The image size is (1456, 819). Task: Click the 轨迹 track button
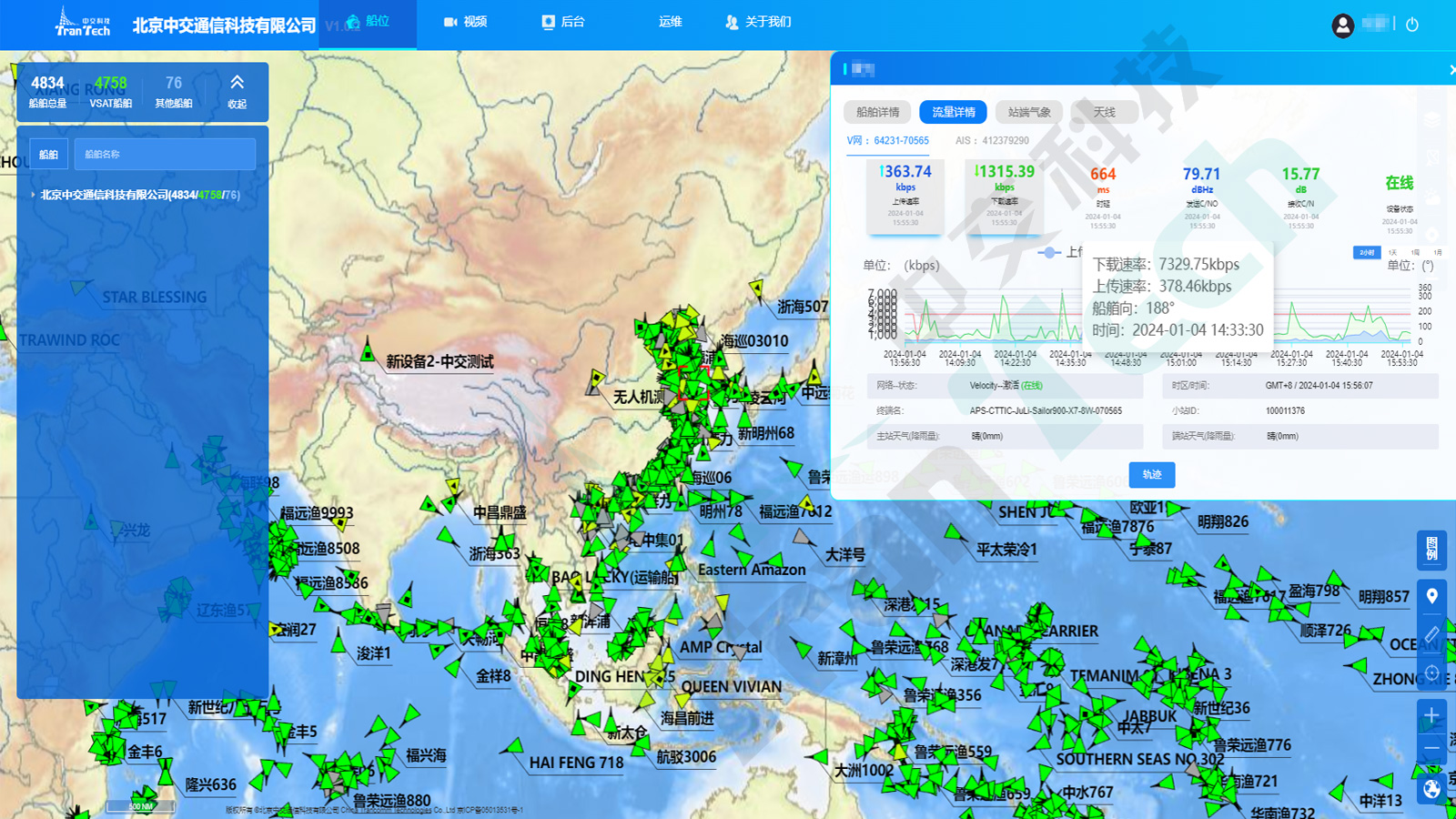click(1151, 474)
